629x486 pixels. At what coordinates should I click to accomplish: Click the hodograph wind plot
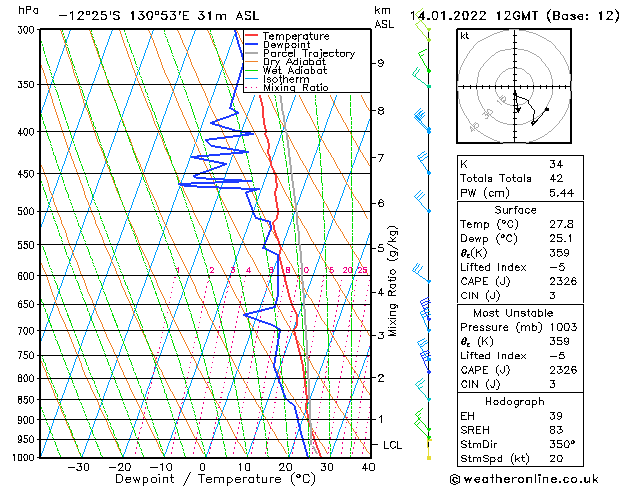514,86
